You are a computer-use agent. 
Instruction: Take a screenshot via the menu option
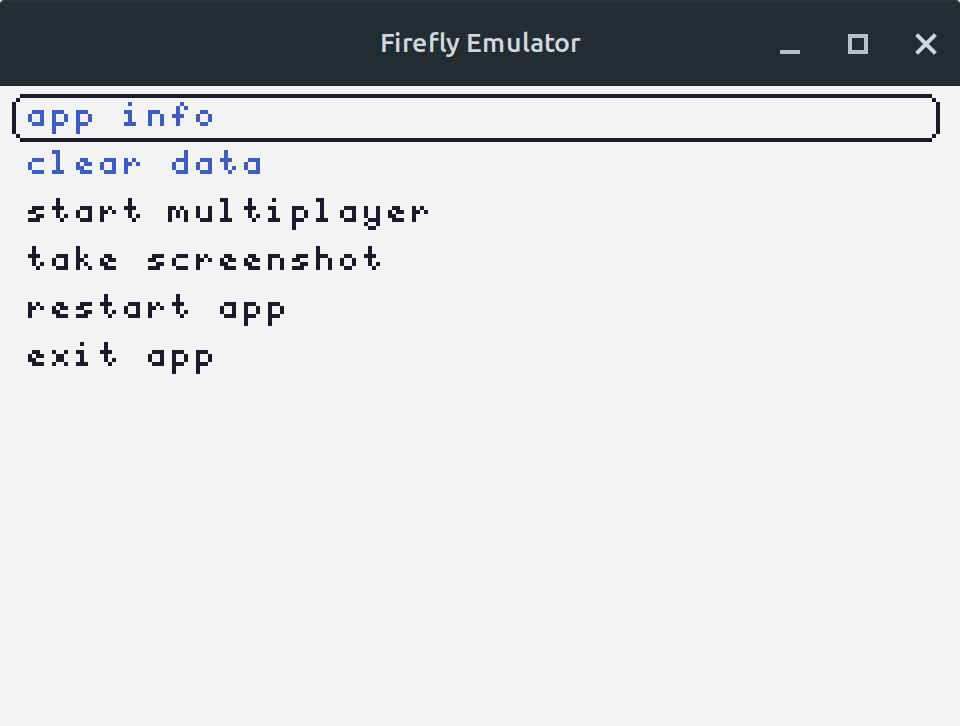204,260
